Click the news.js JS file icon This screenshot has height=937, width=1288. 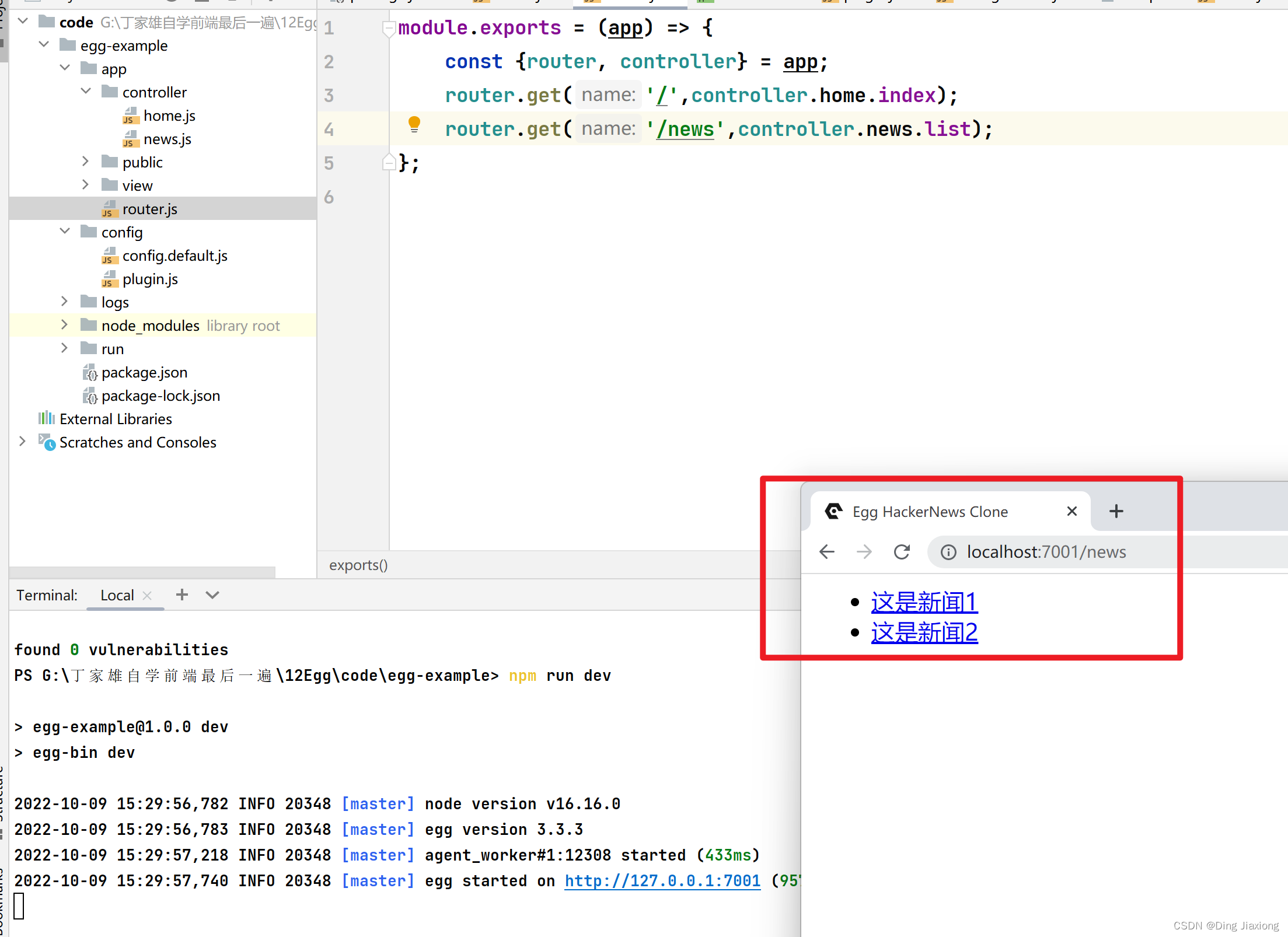coord(131,139)
